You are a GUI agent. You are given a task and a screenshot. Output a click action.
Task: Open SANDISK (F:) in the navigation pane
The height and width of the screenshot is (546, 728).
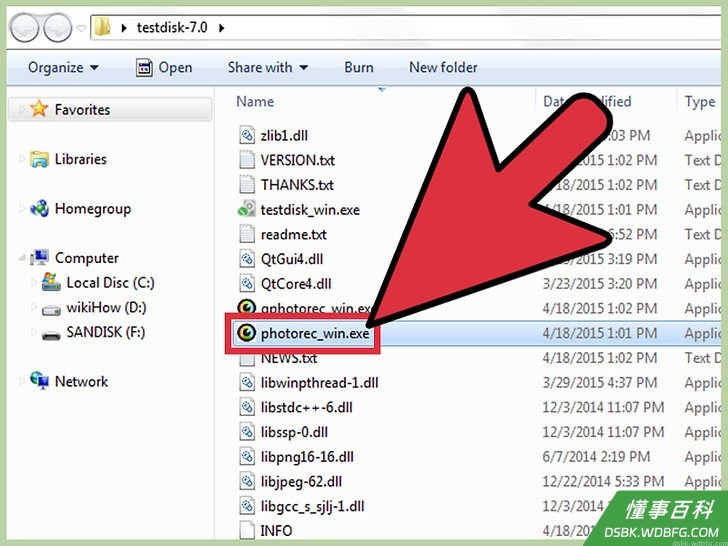point(105,332)
